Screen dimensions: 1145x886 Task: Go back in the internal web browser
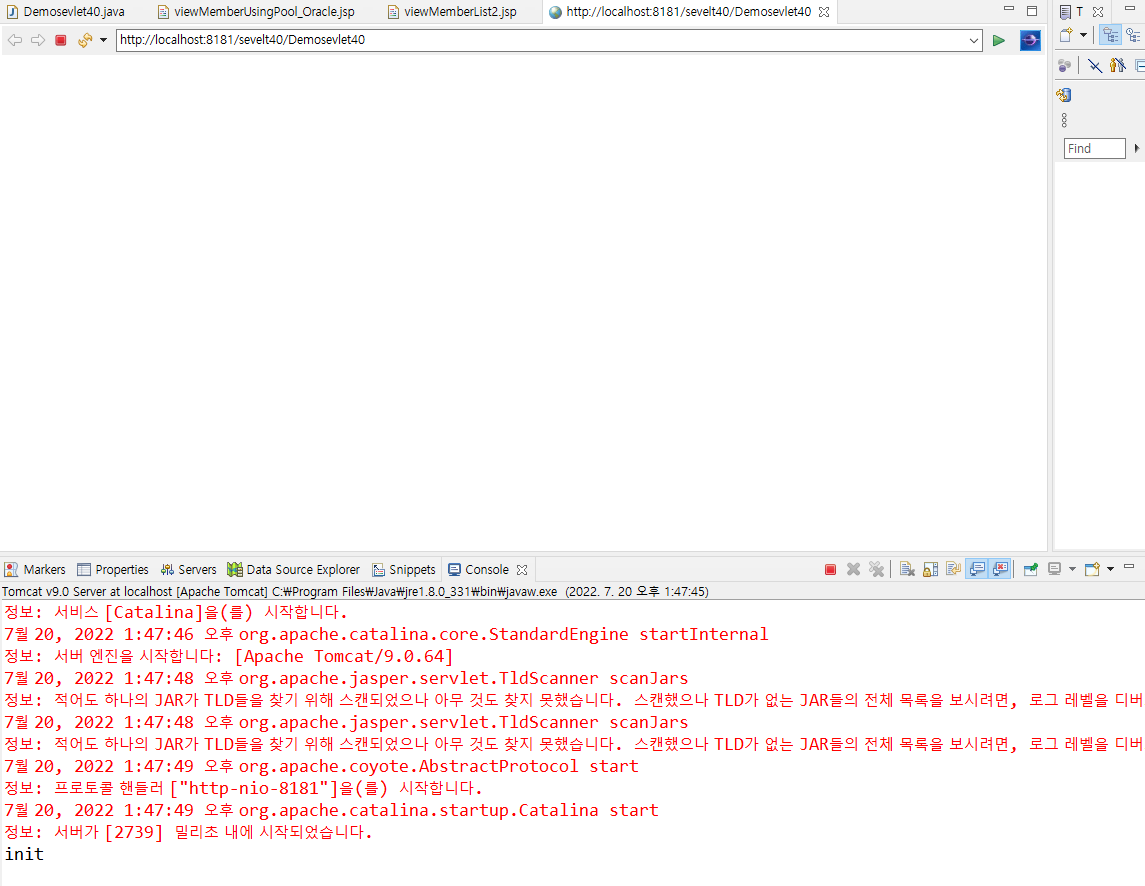click(x=15, y=40)
